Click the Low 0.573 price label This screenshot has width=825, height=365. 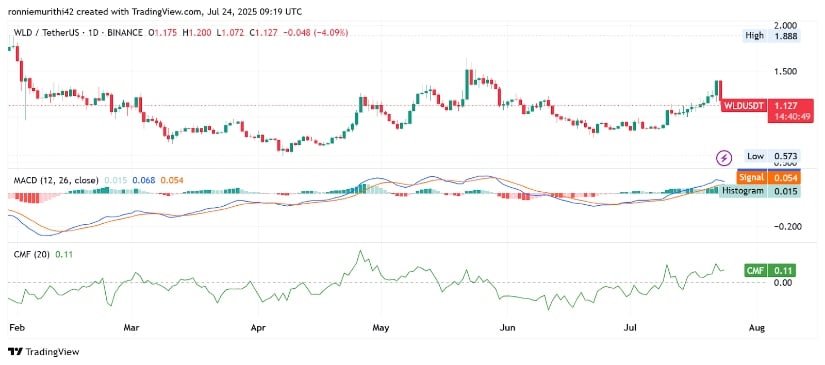pos(772,156)
